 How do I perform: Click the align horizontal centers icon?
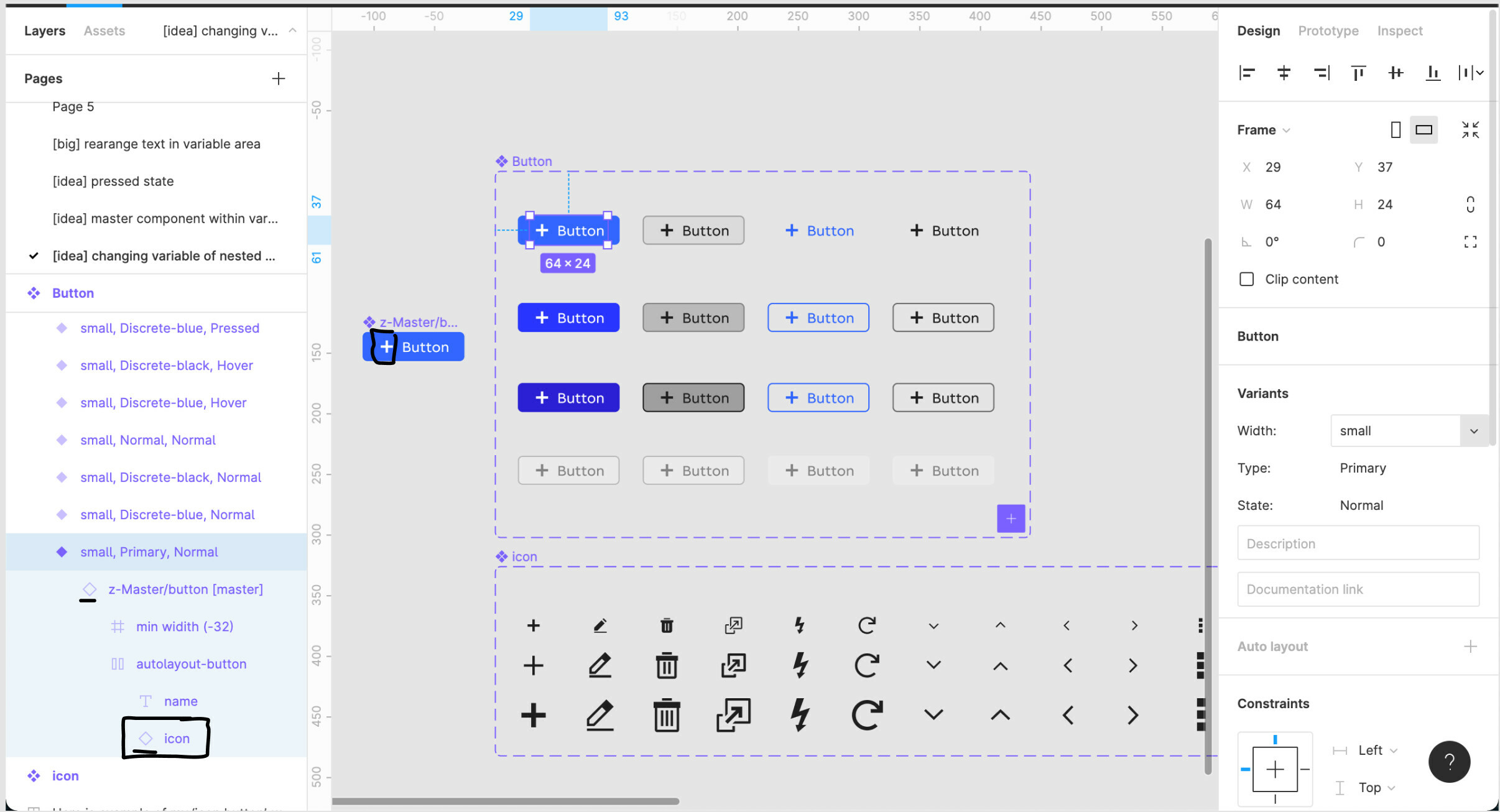[x=1283, y=72]
